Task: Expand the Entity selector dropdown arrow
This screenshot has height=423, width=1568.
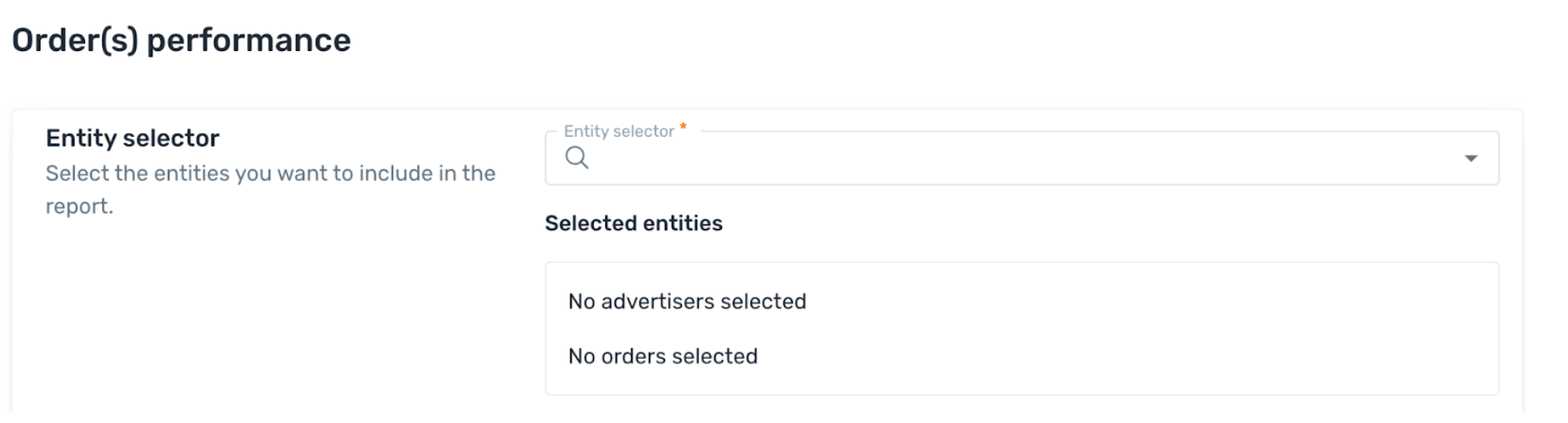Action: [x=1471, y=158]
